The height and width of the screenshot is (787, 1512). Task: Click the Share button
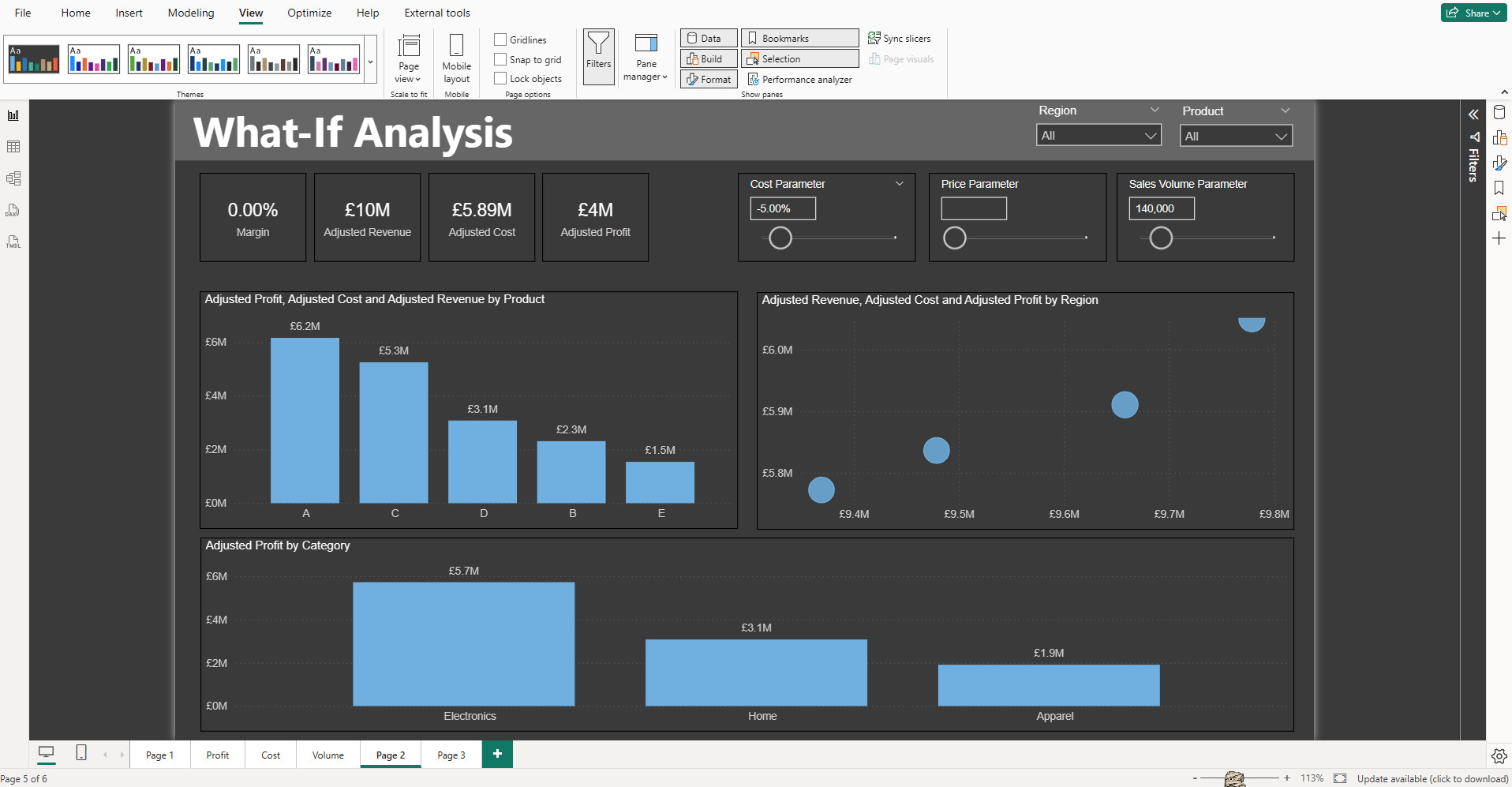pos(1473,13)
